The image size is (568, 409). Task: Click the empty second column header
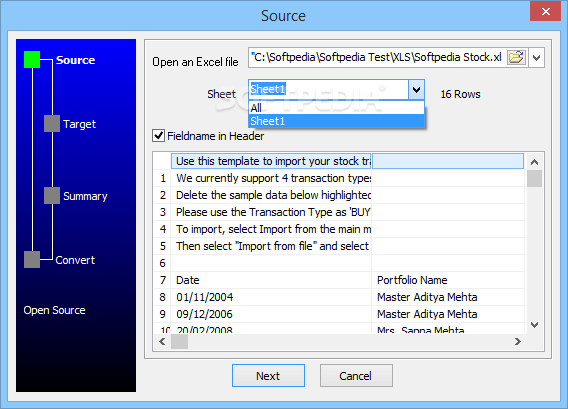click(x=448, y=161)
